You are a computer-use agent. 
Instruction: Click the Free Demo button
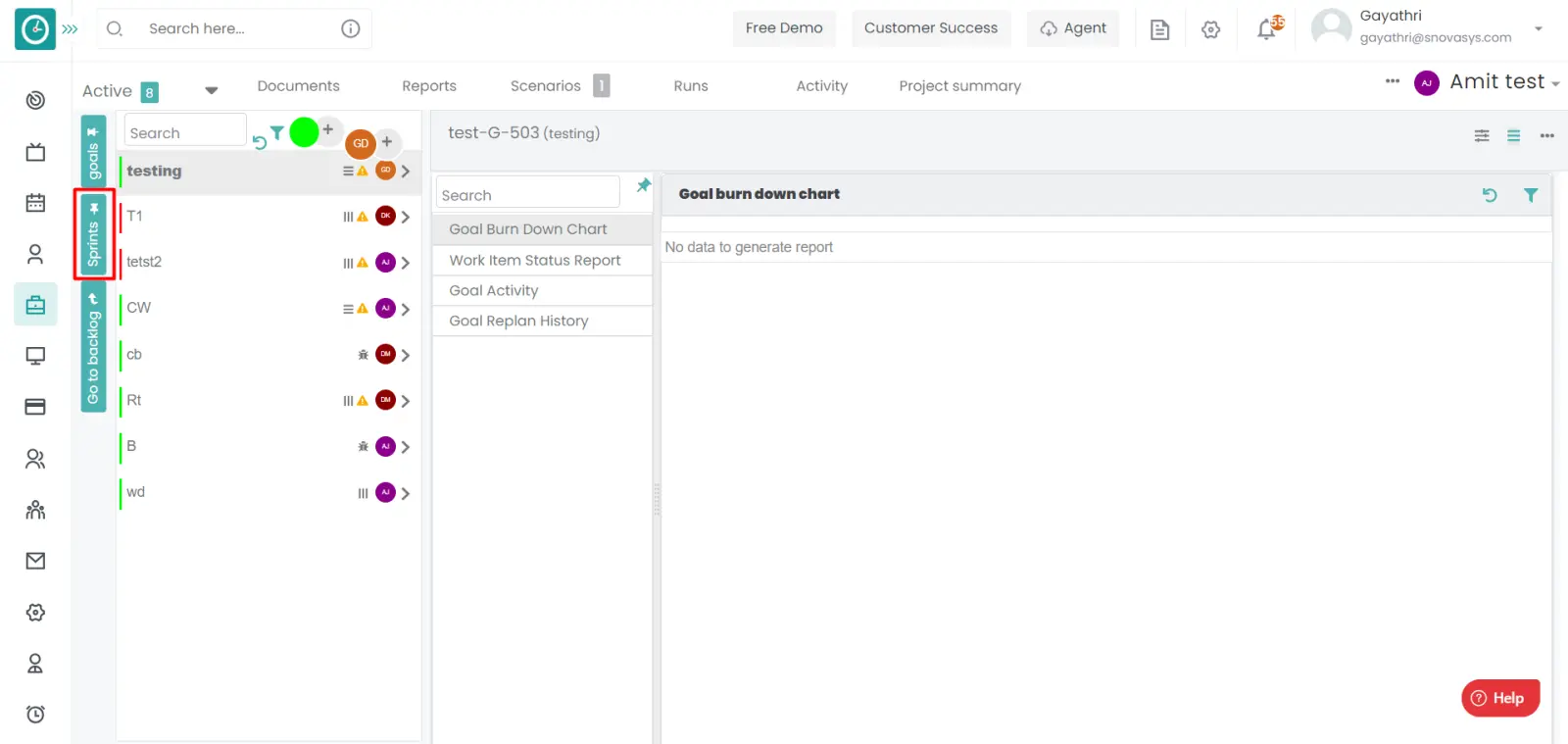point(784,28)
